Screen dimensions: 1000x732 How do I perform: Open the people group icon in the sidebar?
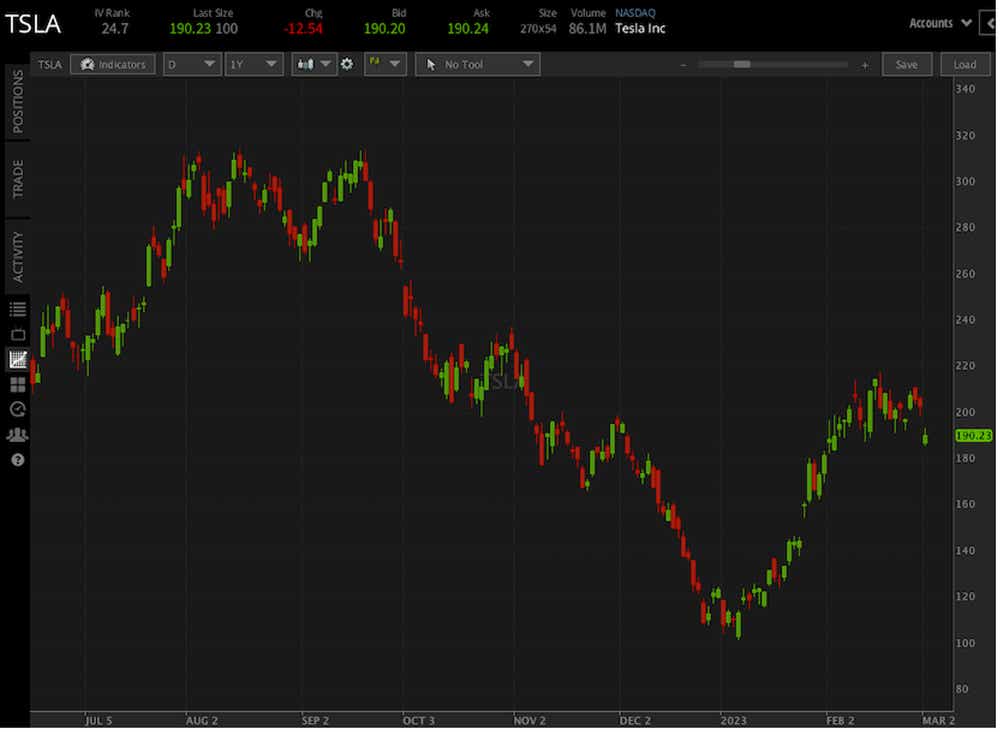17,437
